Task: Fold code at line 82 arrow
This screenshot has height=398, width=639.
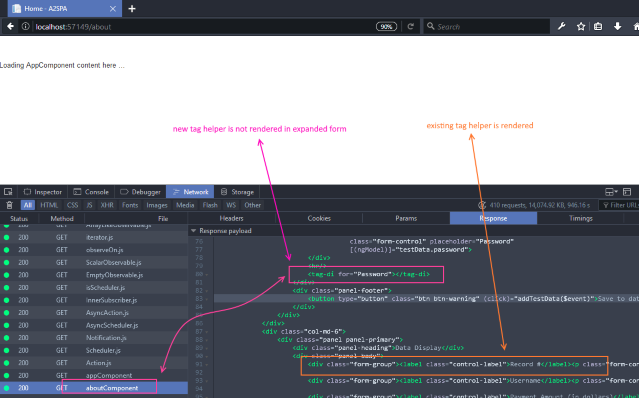Action: click(x=207, y=291)
